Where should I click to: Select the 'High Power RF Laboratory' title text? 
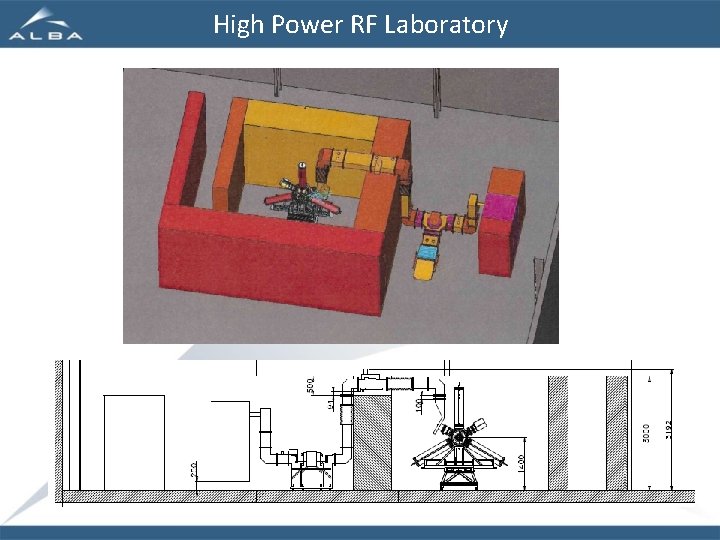(x=360, y=25)
